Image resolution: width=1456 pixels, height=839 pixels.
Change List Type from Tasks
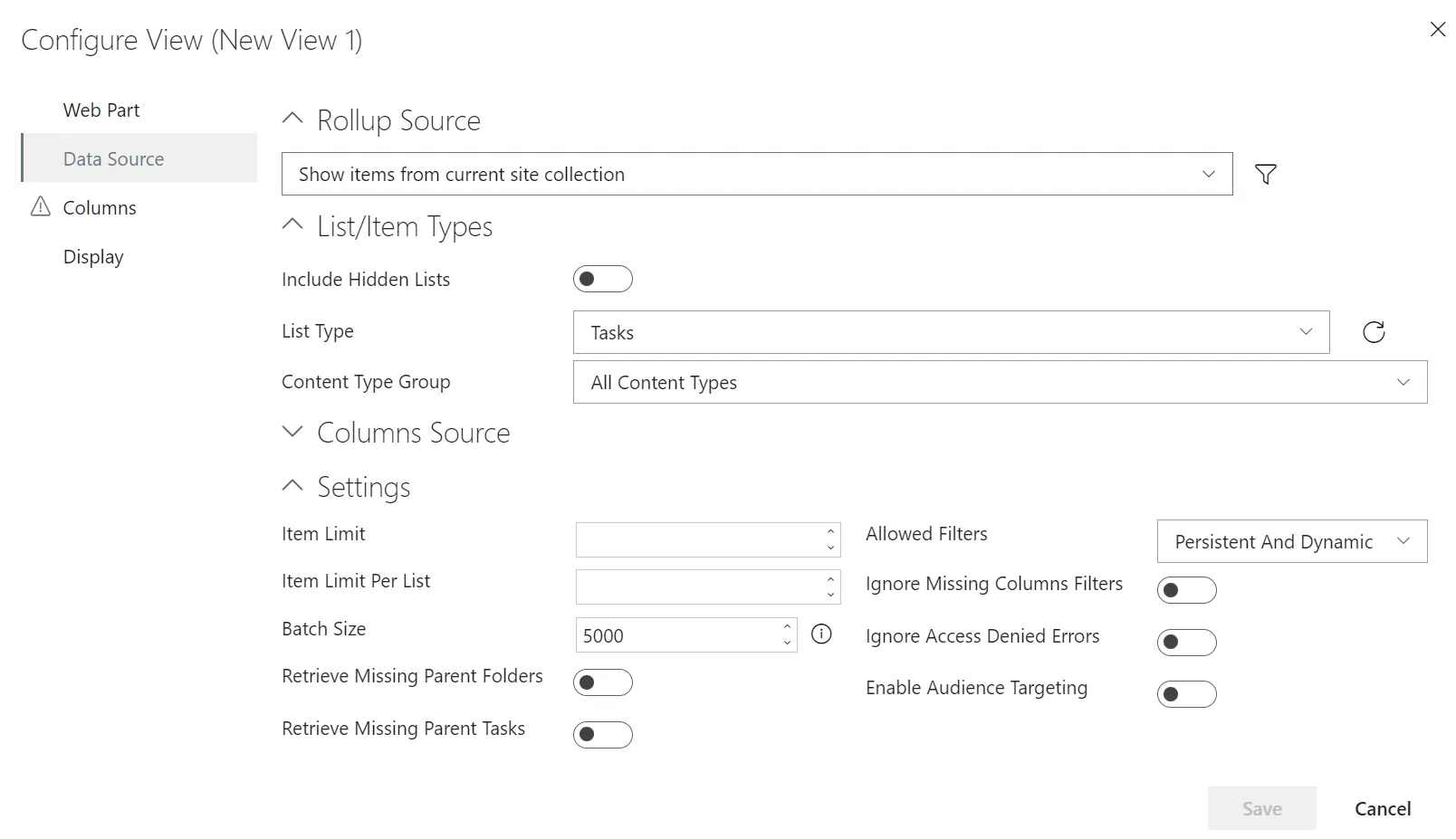pyautogui.click(x=1306, y=331)
